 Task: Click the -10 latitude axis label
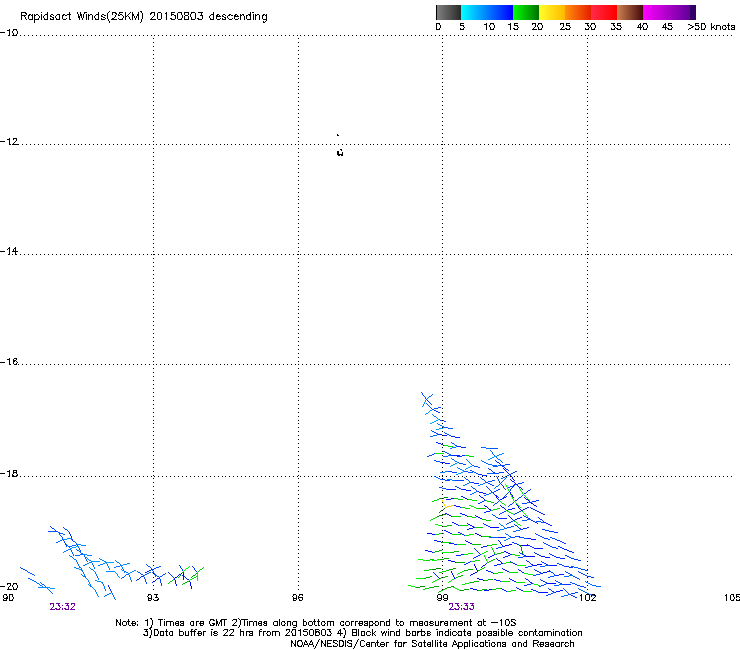(x=9, y=33)
